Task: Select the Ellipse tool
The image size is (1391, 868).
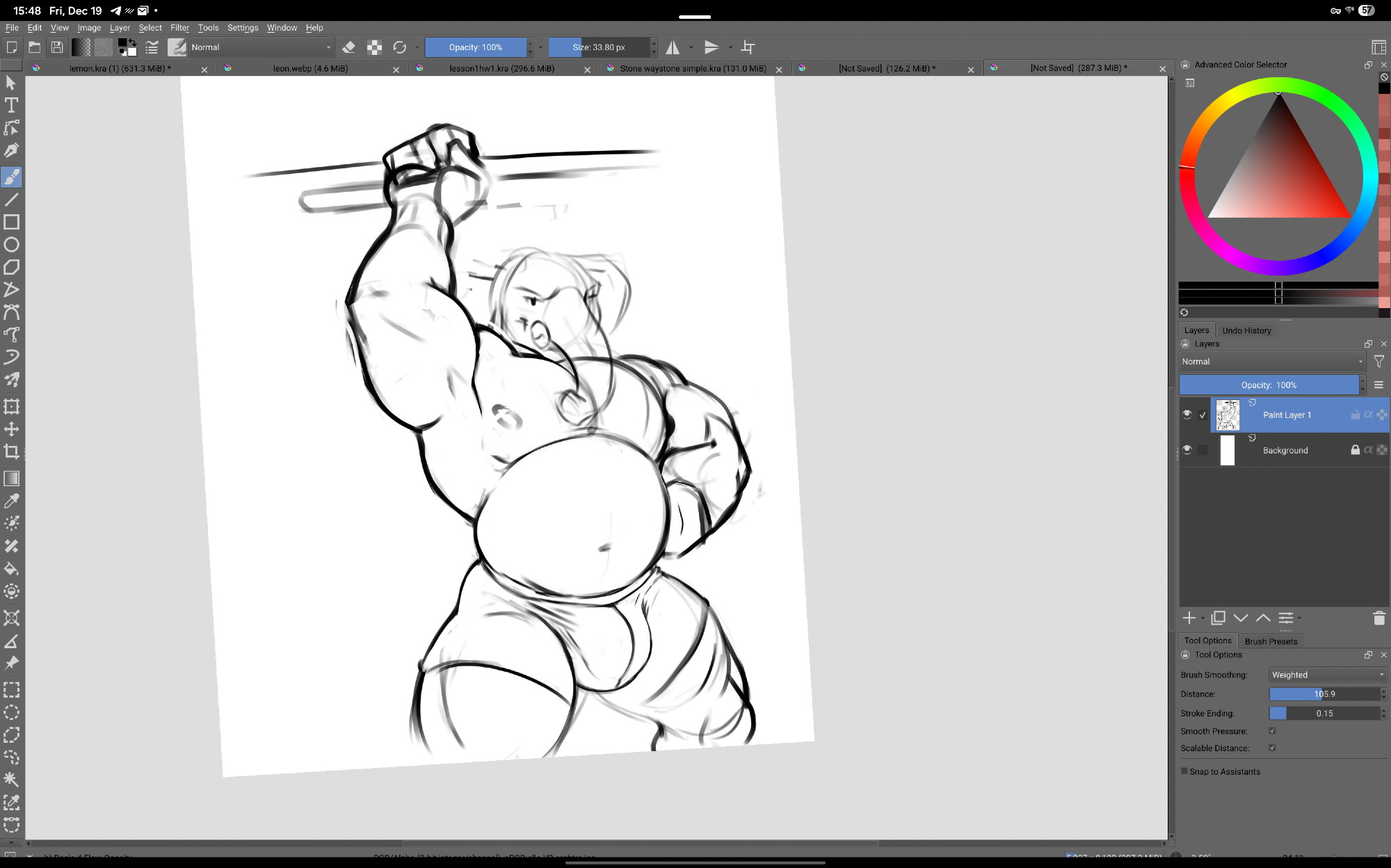Action: click(x=11, y=245)
